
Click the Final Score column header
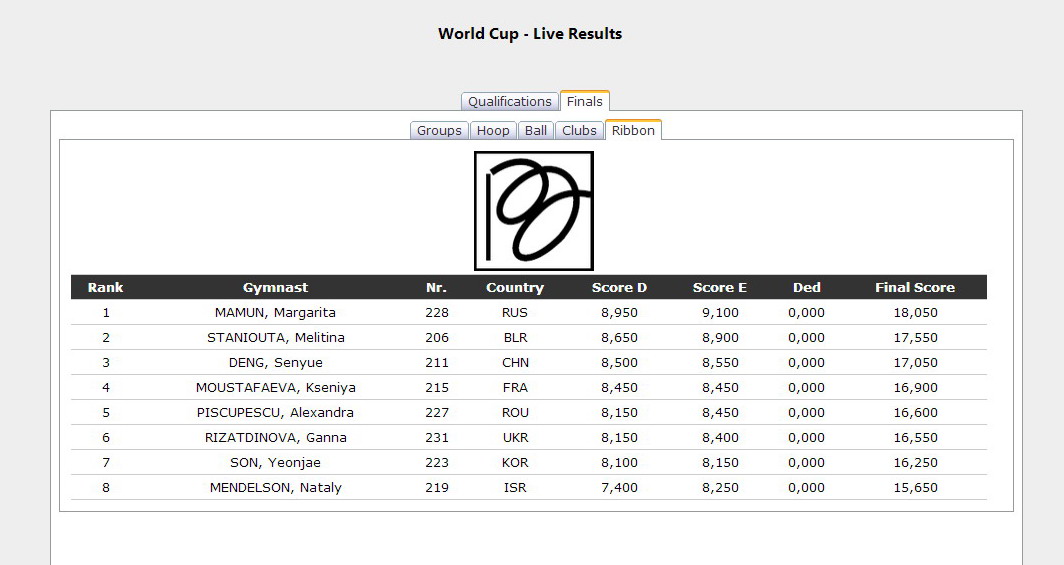tap(914, 287)
